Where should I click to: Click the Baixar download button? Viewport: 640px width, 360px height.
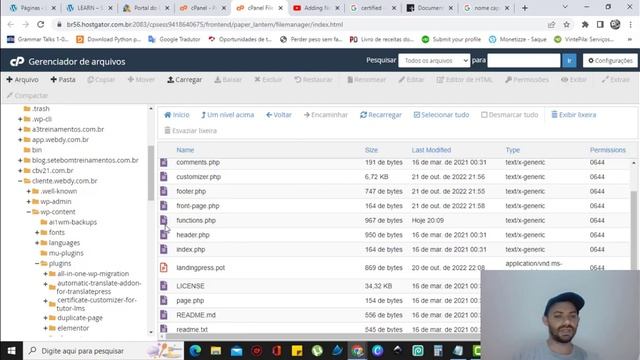228,80
